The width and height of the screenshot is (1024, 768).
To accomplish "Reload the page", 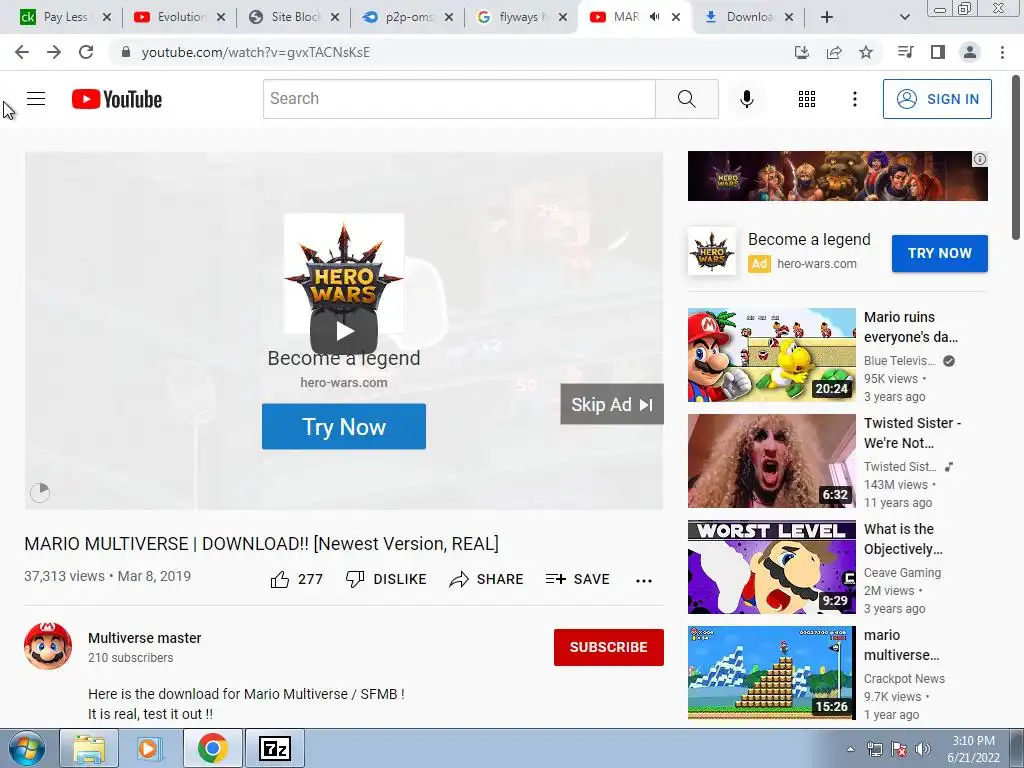I will [86, 52].
